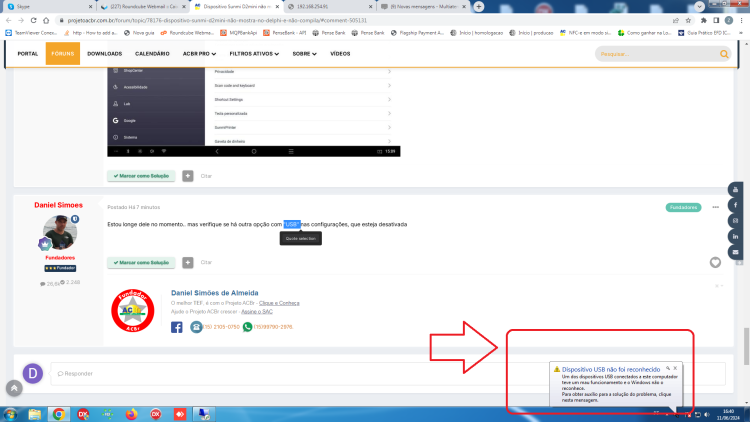Click Marcar como Solução on Daniel's post
Image resolution: width=750 pixels, height=422 pixels.
(141, 263)
